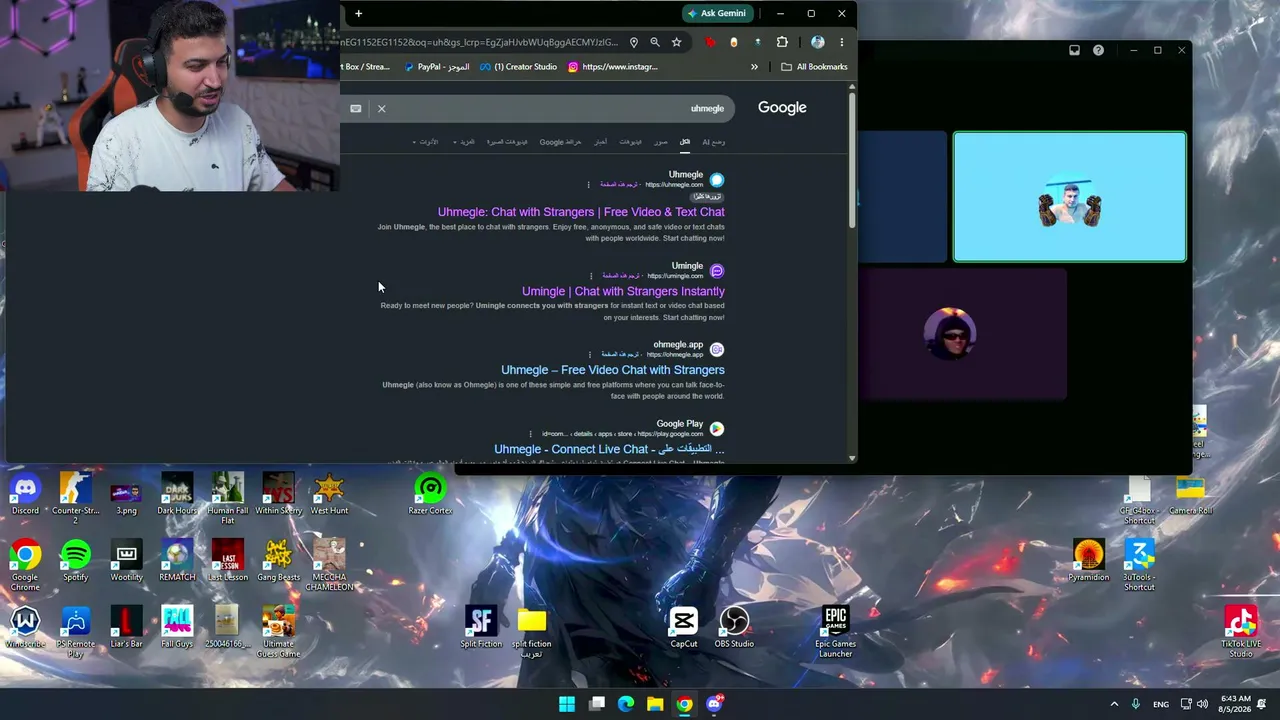
Task: Click the inbox icon in the call window title bar
Action: click(1074, 50)
